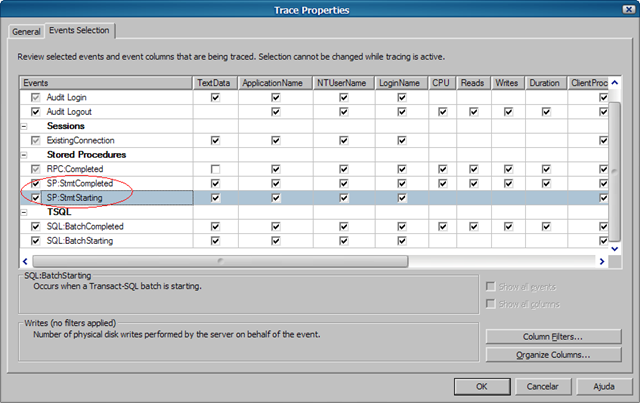
Task: Uncheck the SQL:BatchCompleted event checkbox
Action: click(37, 227)
